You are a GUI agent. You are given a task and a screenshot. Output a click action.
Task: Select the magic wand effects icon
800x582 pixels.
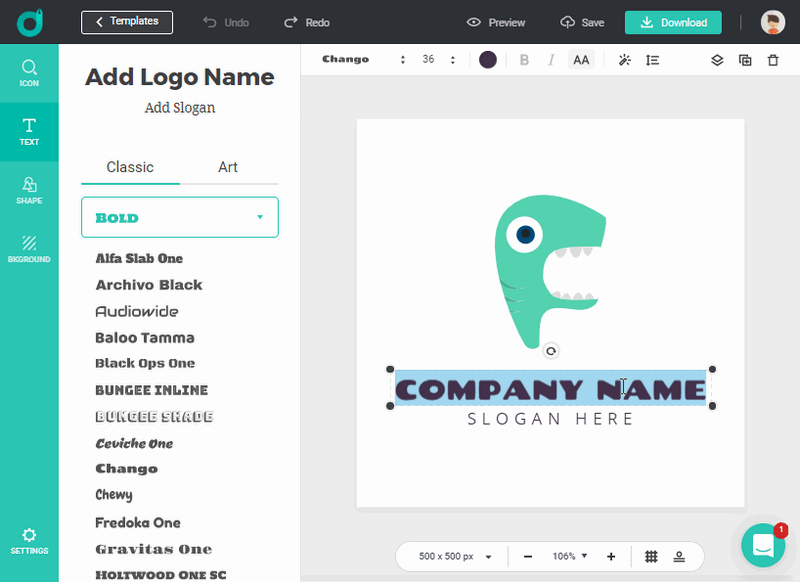(624, 60)
